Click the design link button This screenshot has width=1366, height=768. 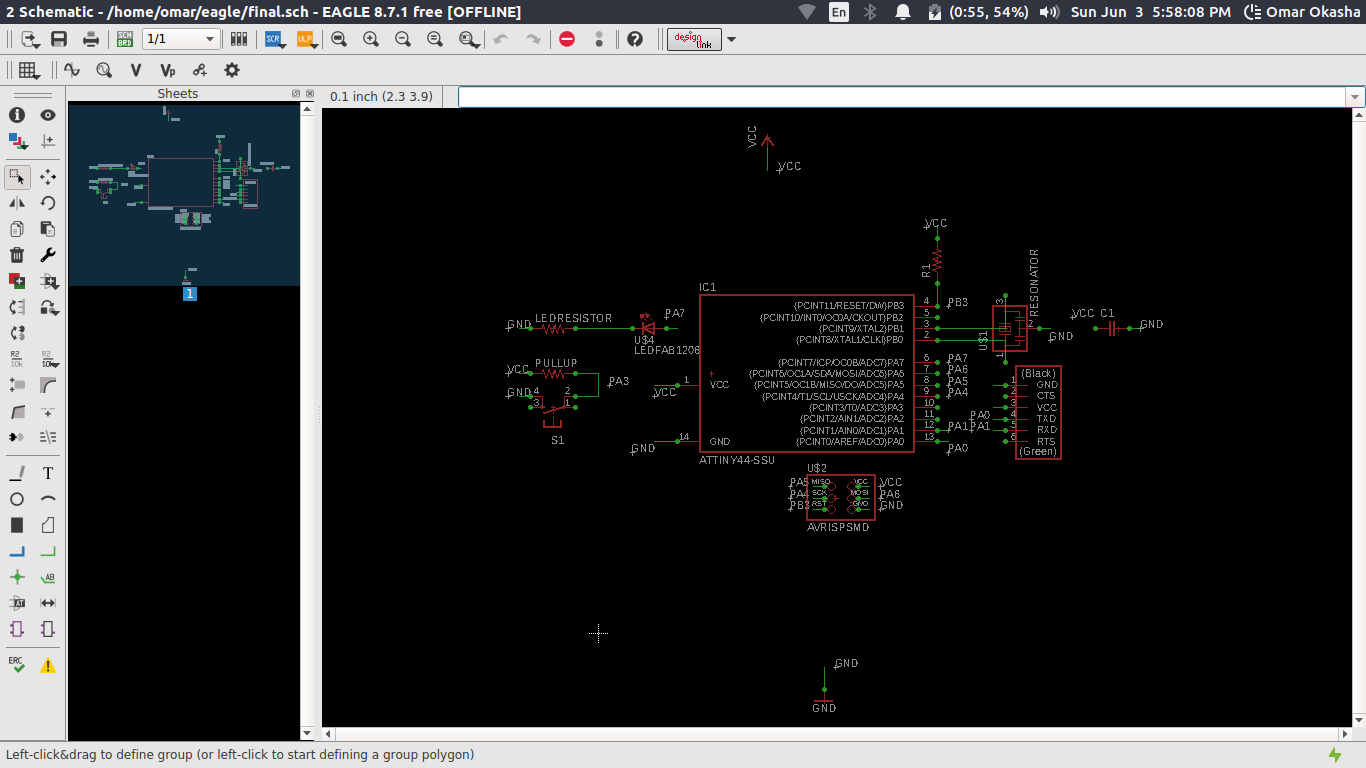click(693, 39)
